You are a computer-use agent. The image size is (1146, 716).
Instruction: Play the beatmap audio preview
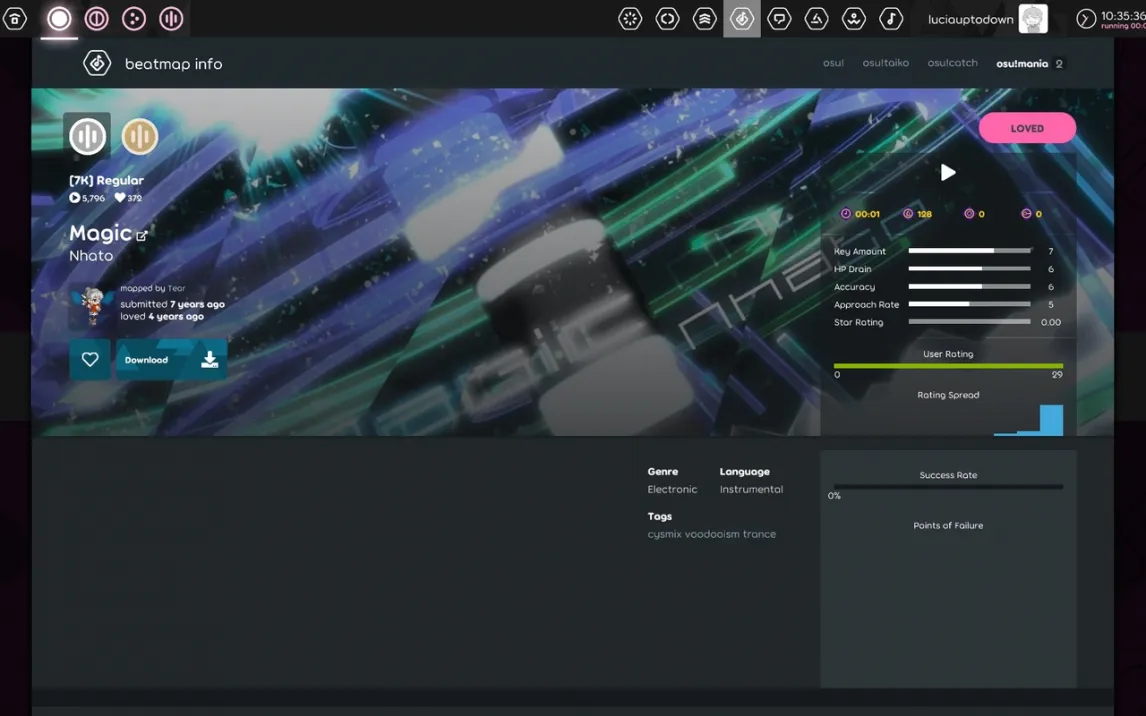point(948,172)
